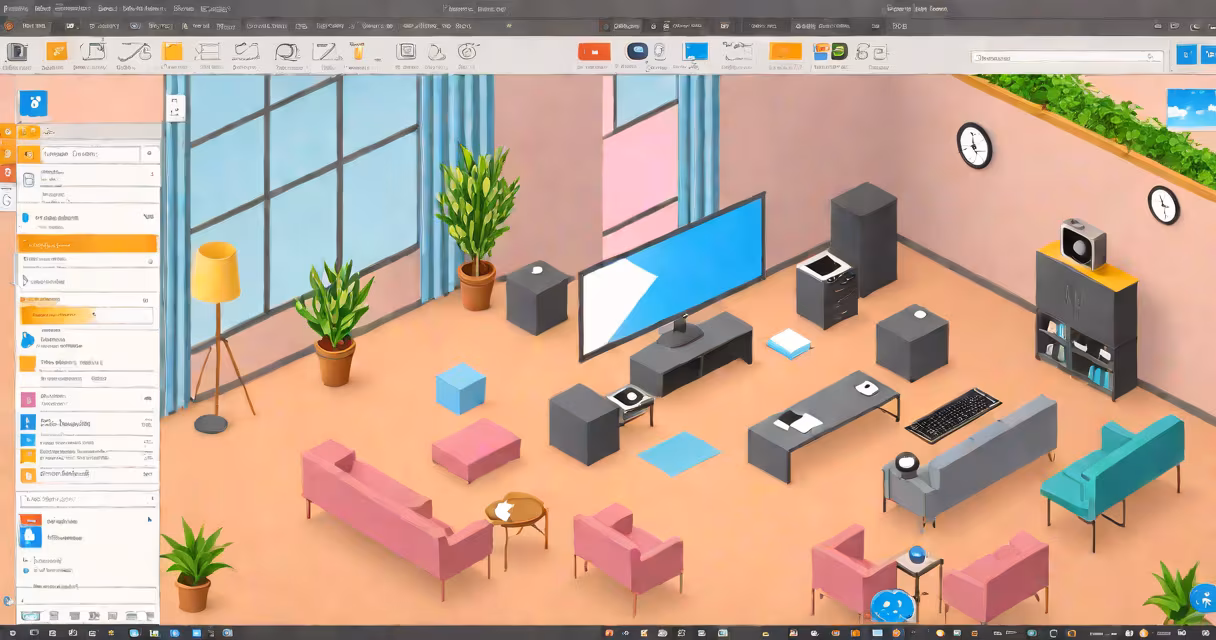Screen dimensions: 1216x640
Task: Open the framed square picture tool
Action: point(406,51)
